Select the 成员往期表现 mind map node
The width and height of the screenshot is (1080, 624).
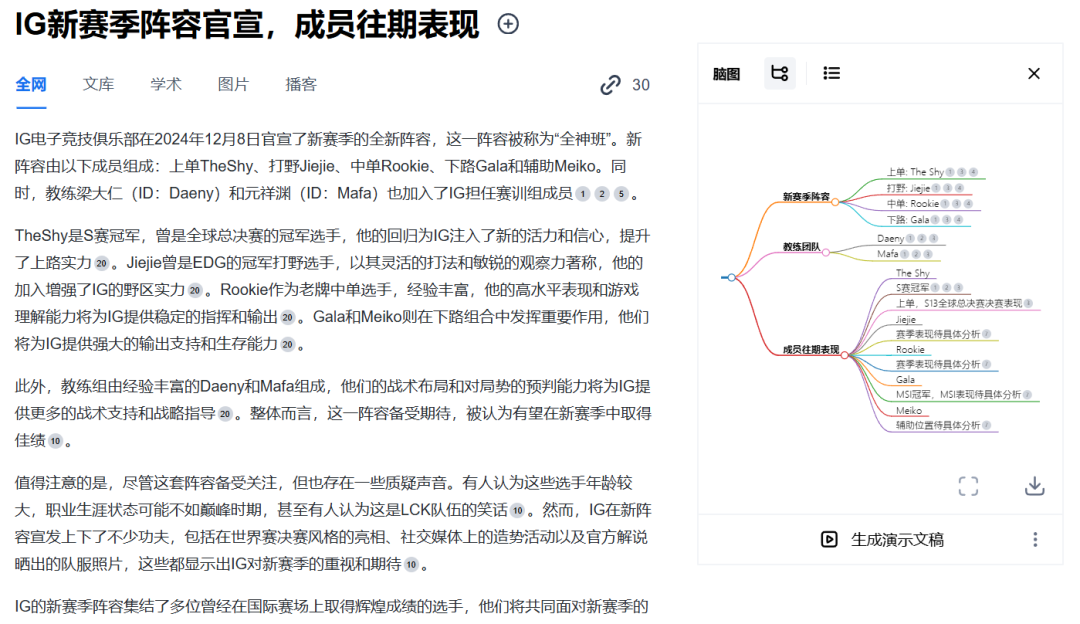point(811,349)
